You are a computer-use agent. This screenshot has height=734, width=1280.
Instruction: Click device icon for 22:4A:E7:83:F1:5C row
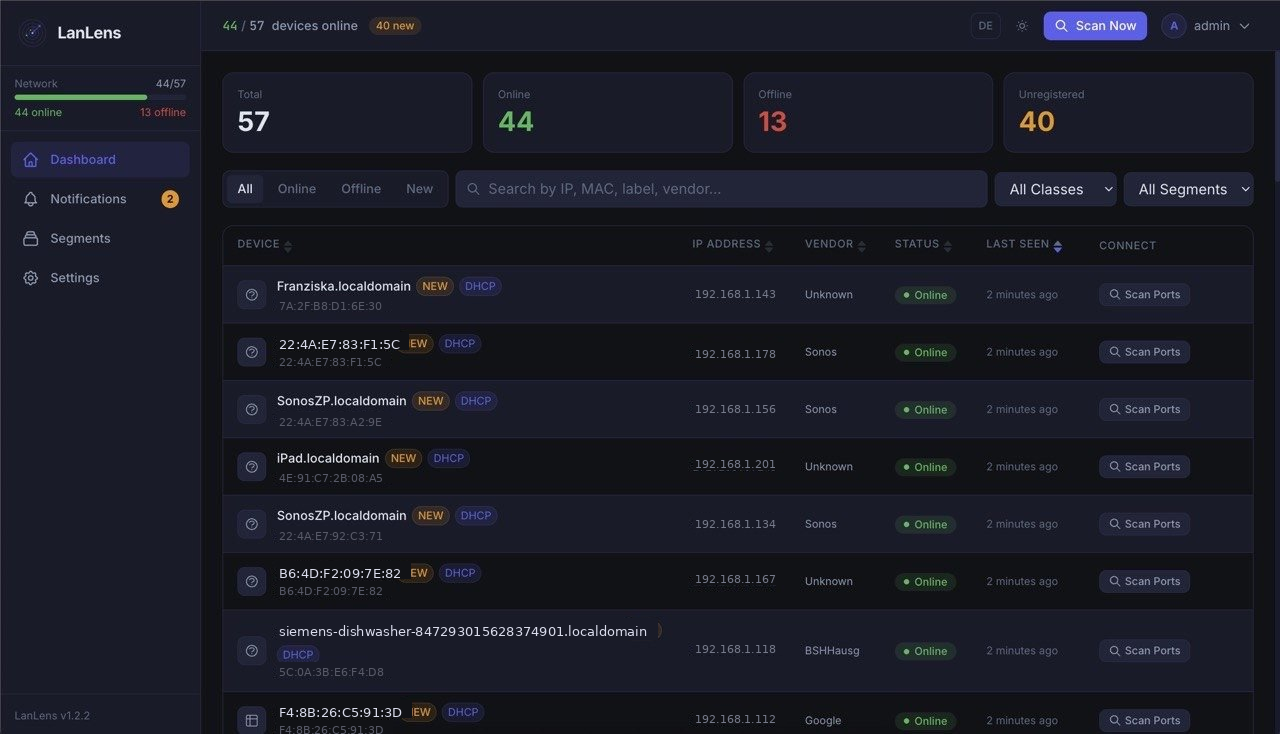[252, 352]
